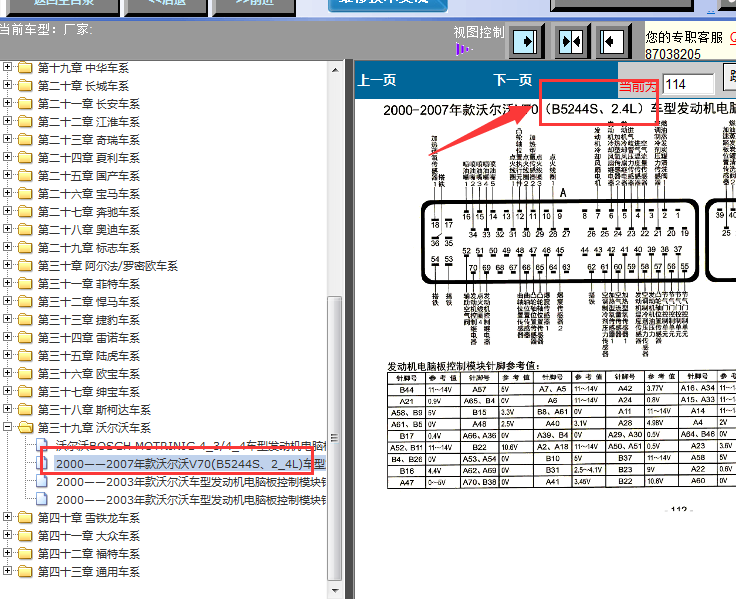Select 第三十五章 陆虎车系 folder icon
Image resolution: width=736 pixels, height=599 pixels.
(25, 355)
